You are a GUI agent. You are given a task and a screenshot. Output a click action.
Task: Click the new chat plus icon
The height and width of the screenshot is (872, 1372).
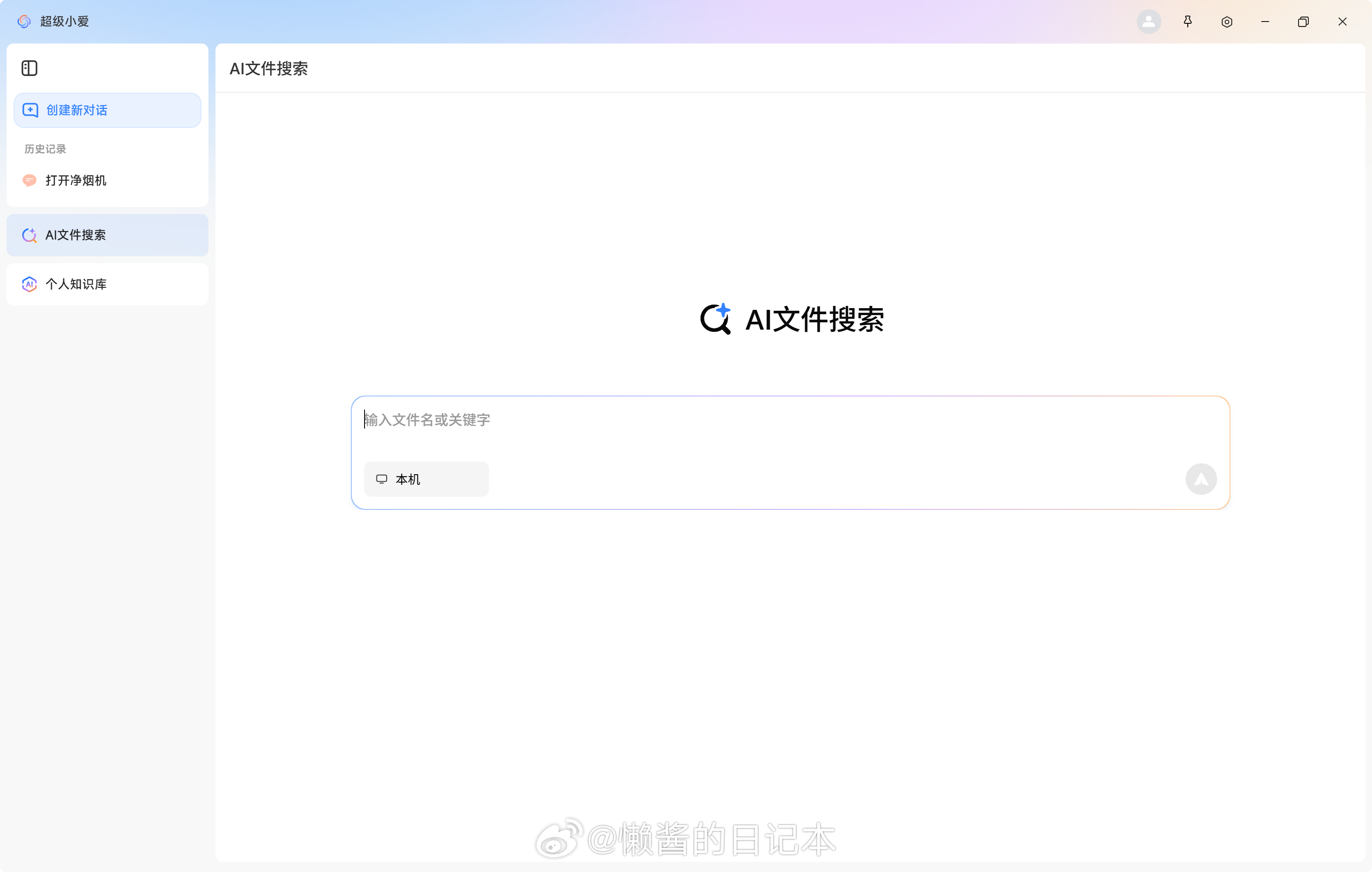point(30,110)
